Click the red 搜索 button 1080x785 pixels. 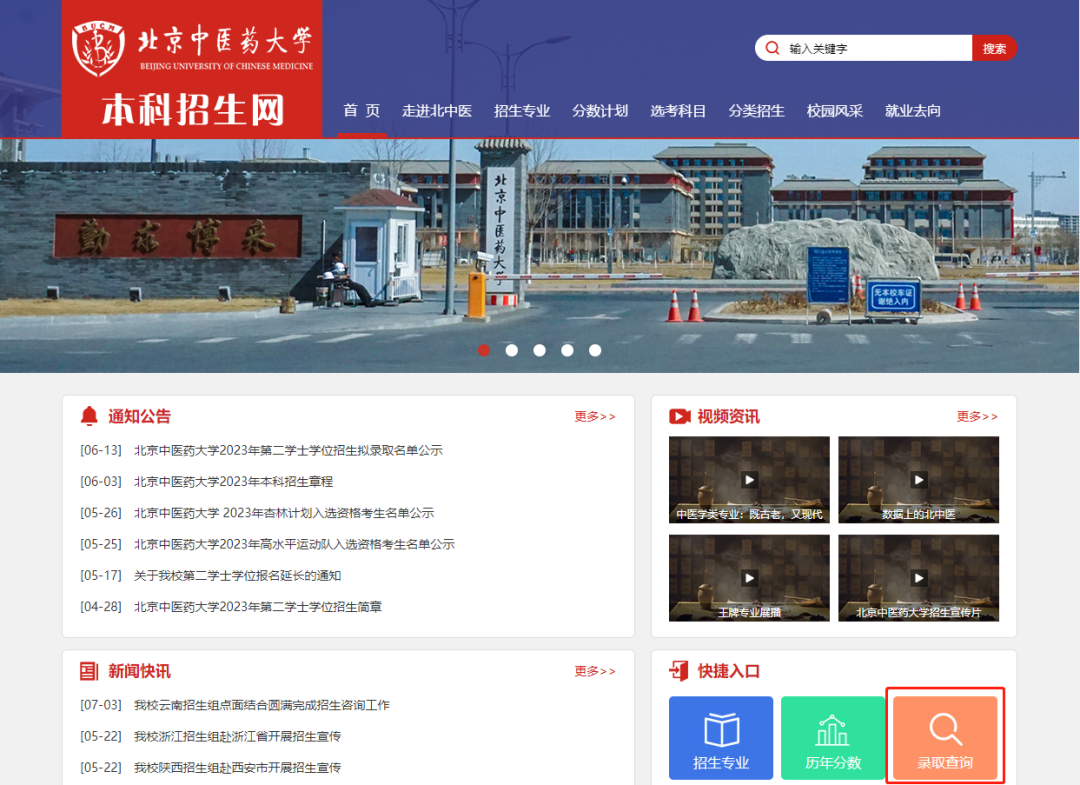pos(994,48)
